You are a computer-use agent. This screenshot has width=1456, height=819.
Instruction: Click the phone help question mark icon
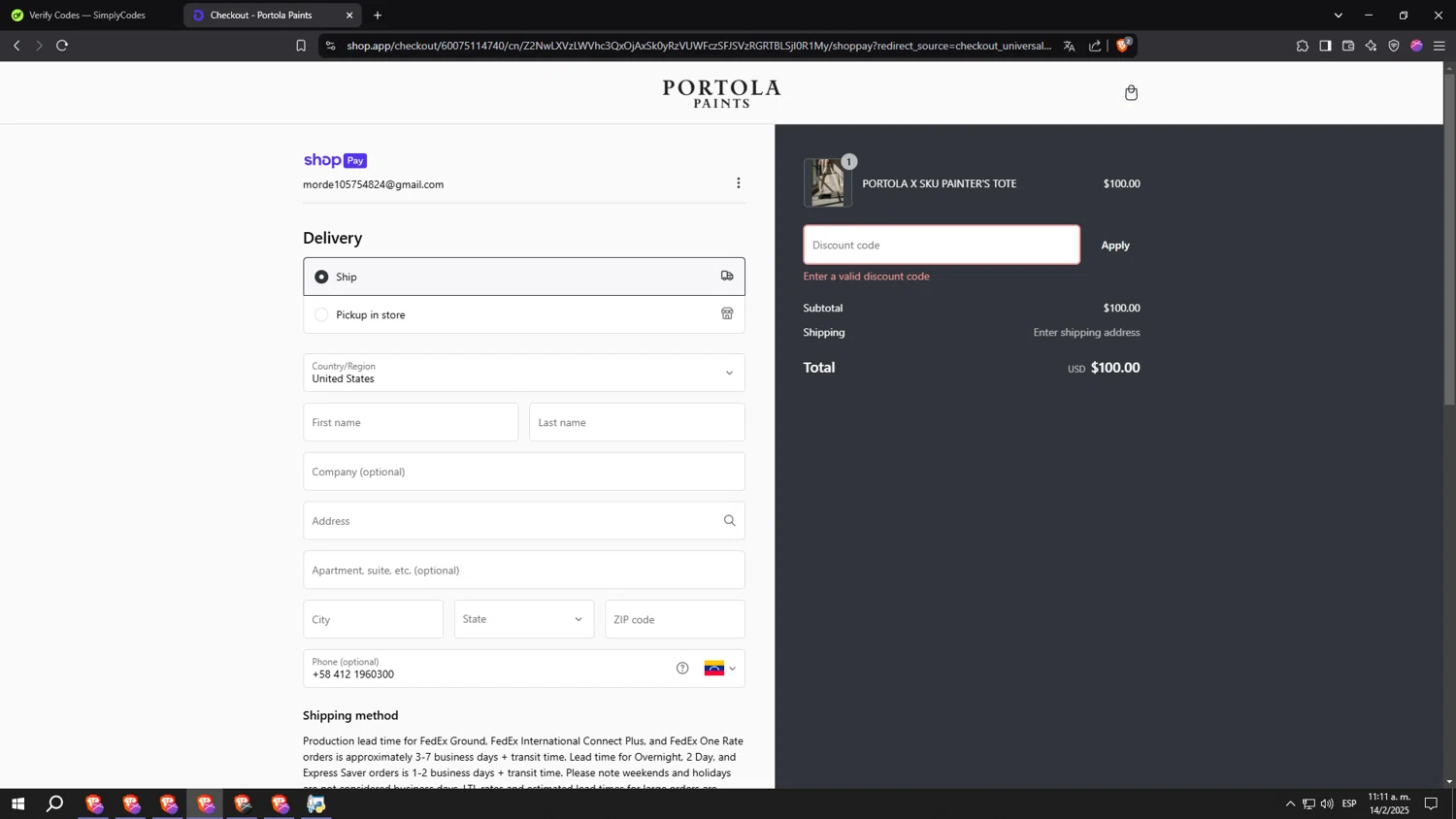tap(682, 669)
